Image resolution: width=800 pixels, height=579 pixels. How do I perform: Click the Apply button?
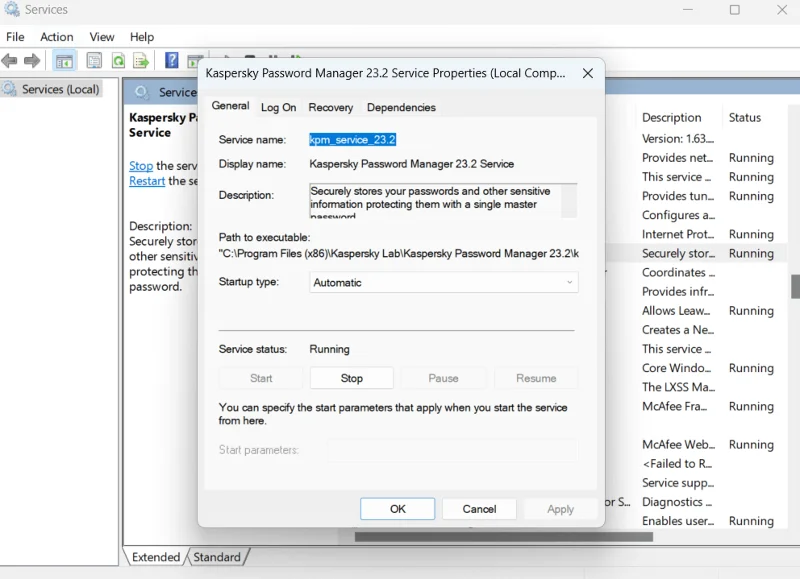pyautogui.click(x=559, y=508)
